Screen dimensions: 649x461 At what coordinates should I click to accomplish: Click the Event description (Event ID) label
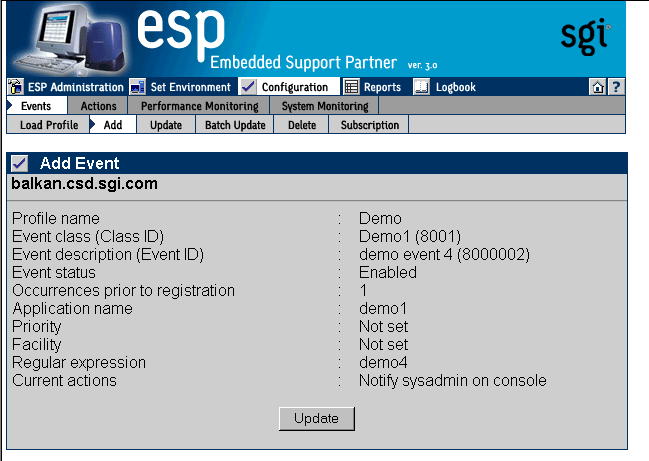click(108, 255)
